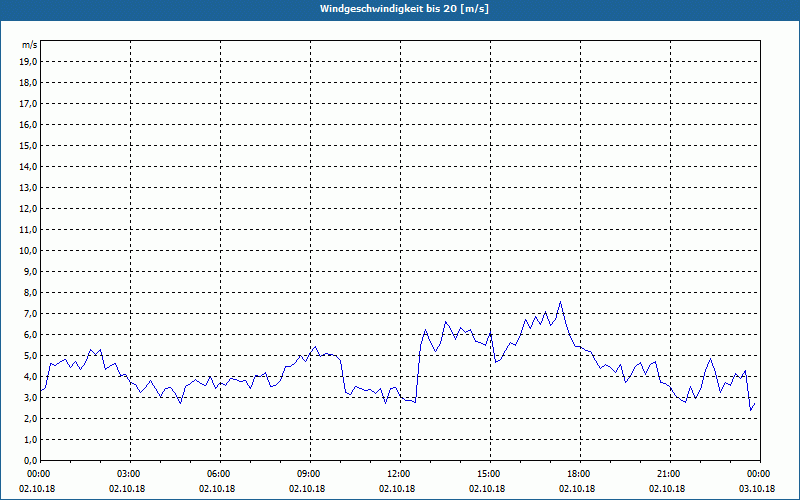Click the wind speed peak near 17:20
Viewport: 800px width, 500px height.
coord(561,302)
